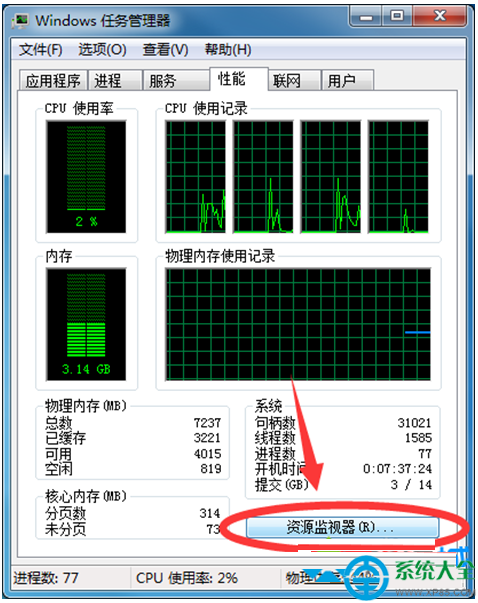Switch to the 服务 tab
Screen dimensions: 478x603
pos(176,81)
